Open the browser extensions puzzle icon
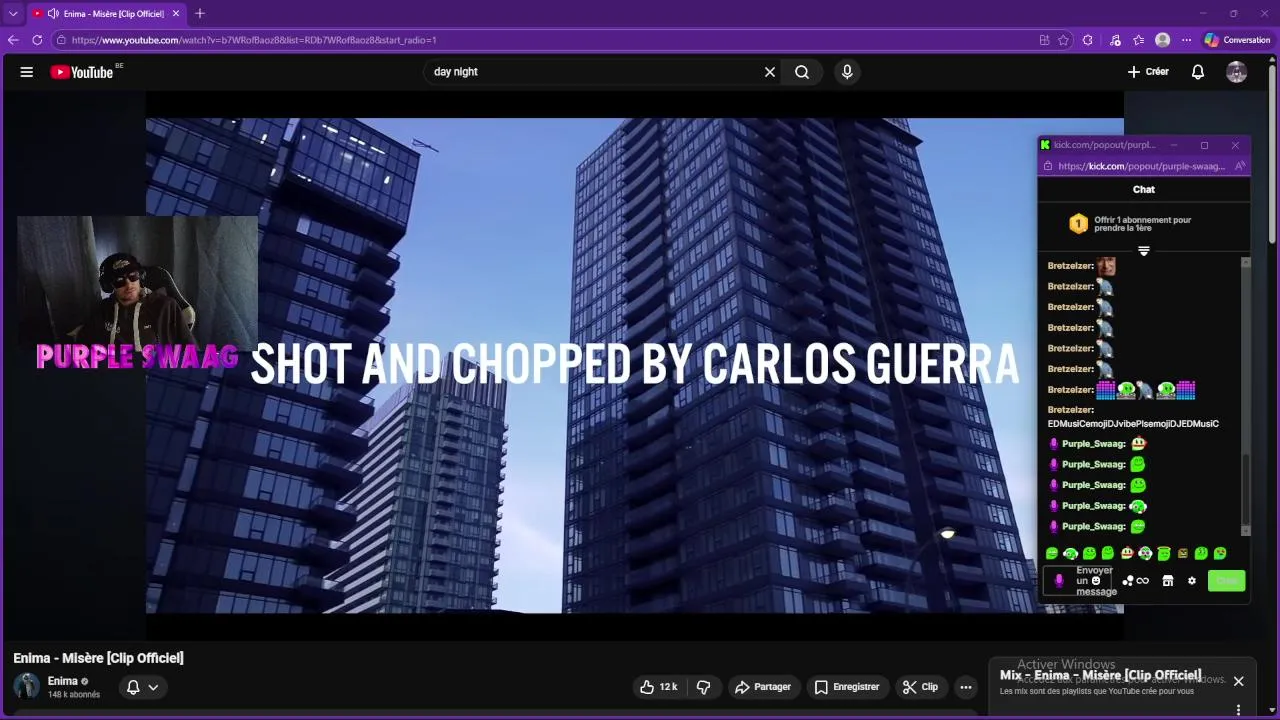 (x=1088, y=40)
